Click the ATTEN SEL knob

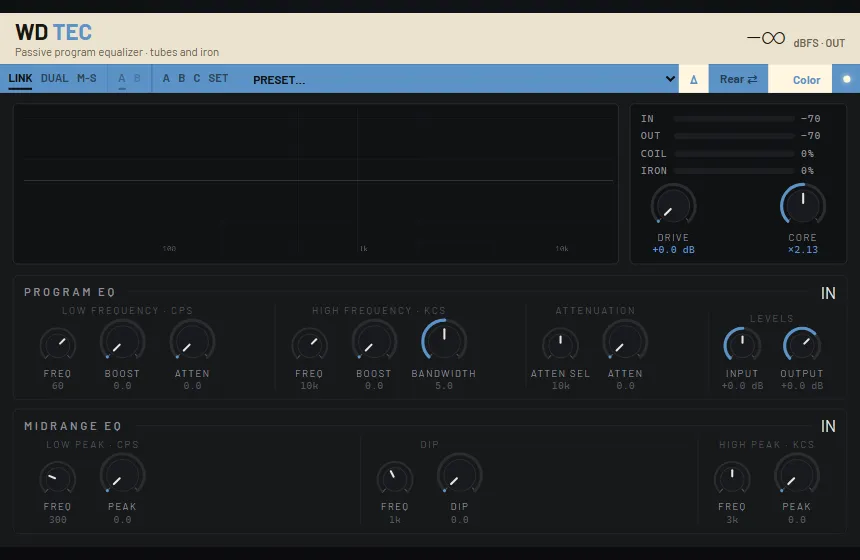coord(560,346)
